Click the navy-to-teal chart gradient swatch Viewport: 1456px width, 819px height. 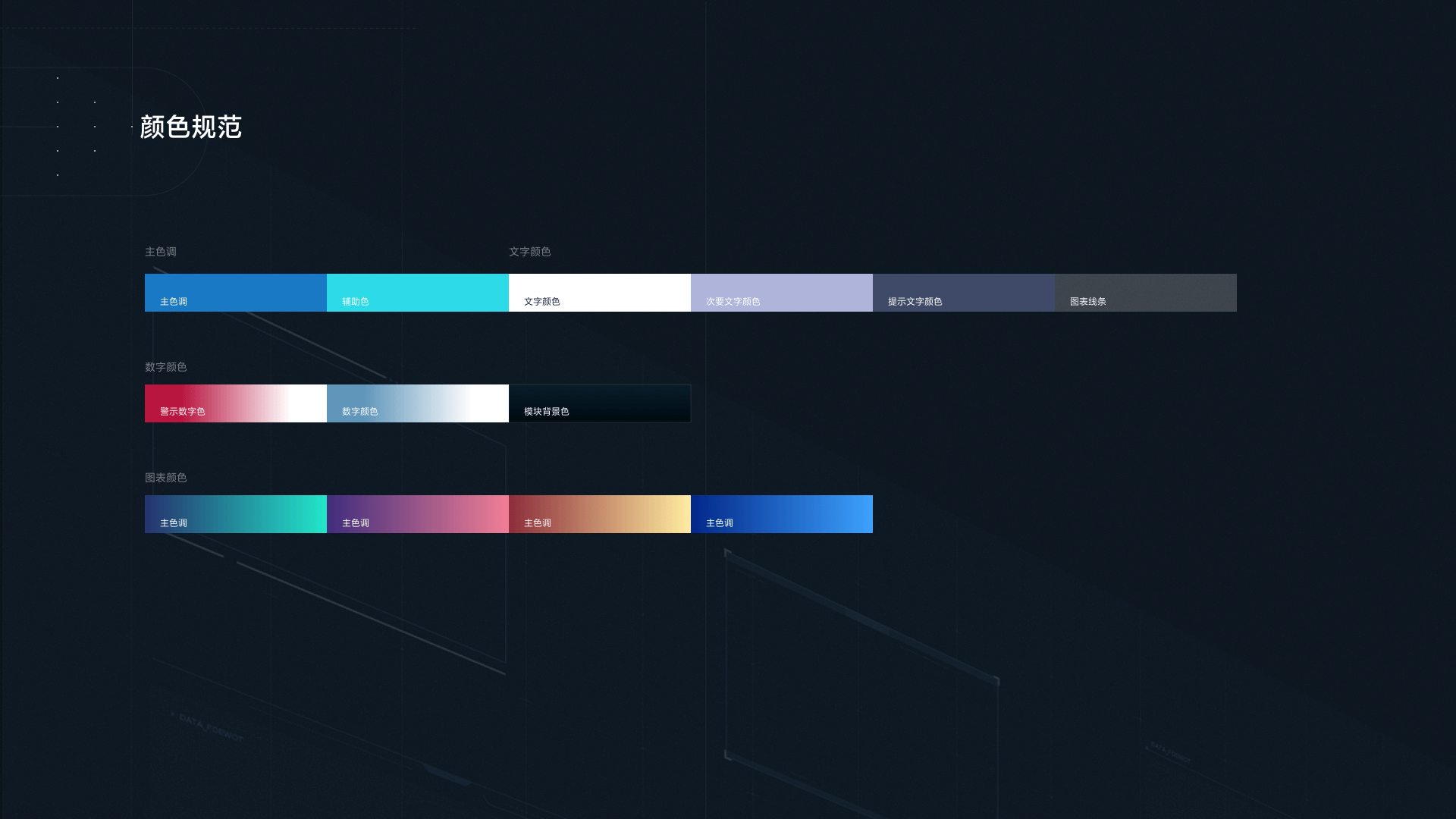[236, 514]
